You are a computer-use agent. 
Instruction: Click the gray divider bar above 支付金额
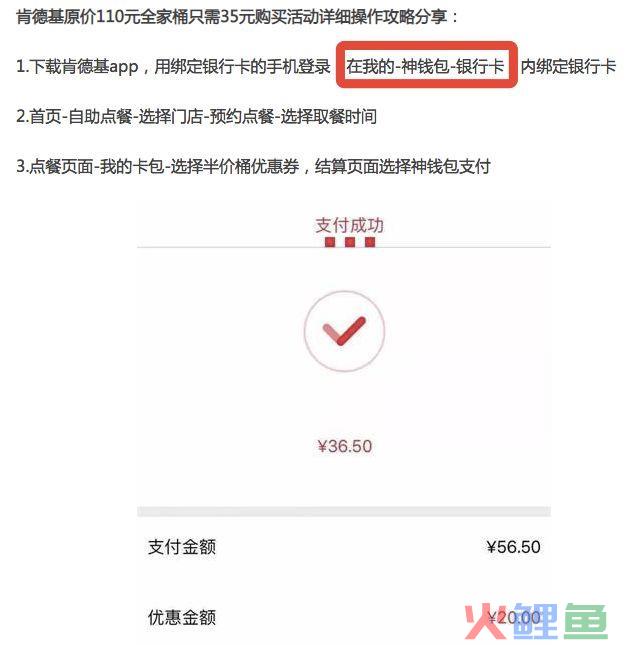point(344,511)
